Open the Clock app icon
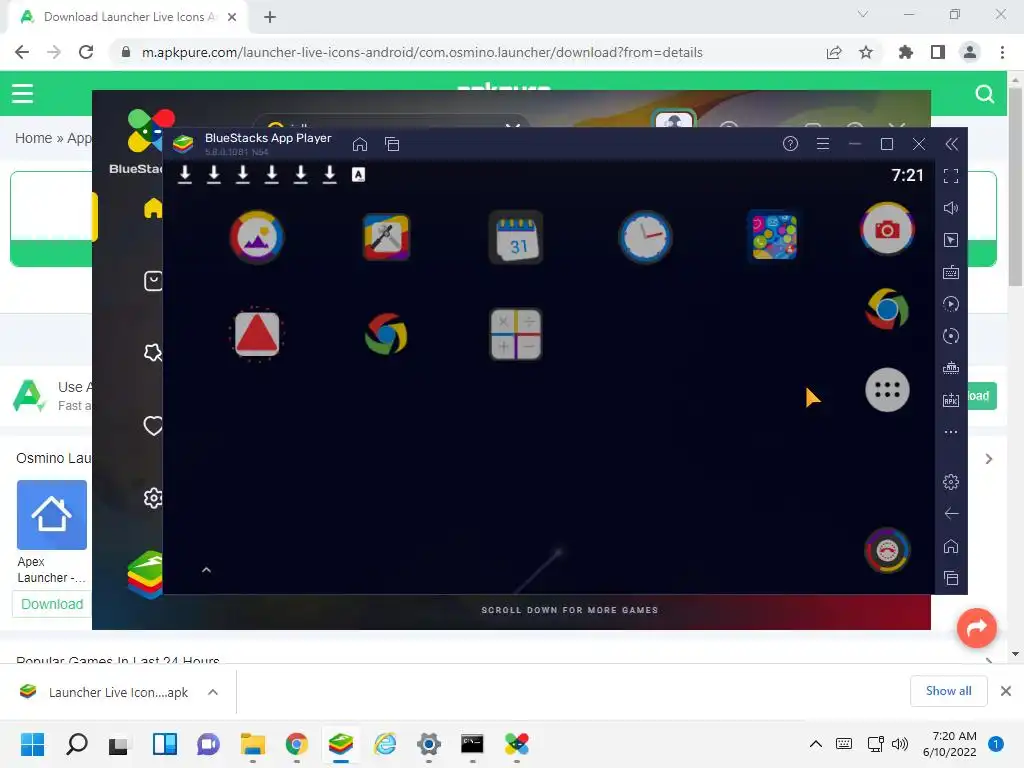Image resolution: width=1024 pixels, height=768 pixels. click(645, 237)
